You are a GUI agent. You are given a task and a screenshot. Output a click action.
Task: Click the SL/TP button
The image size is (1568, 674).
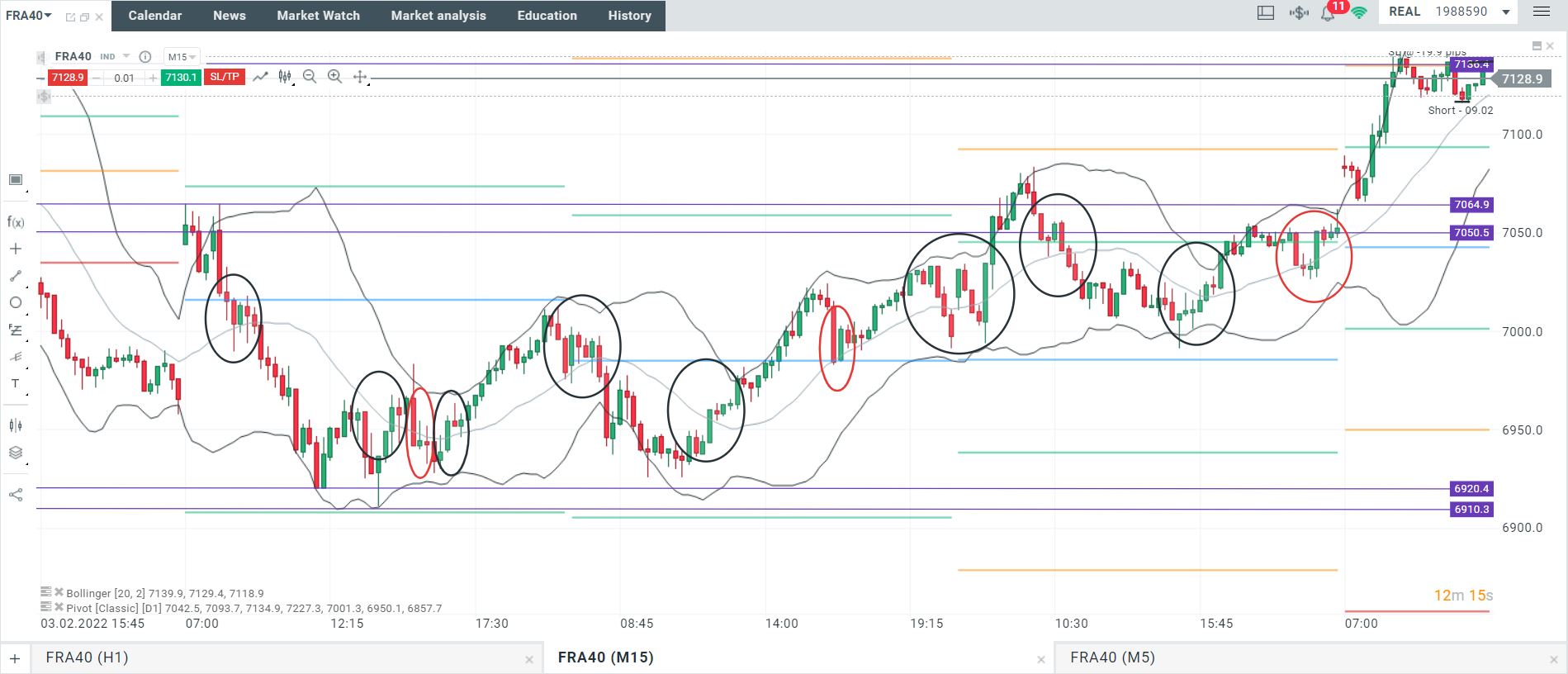[x=225, y=77]
